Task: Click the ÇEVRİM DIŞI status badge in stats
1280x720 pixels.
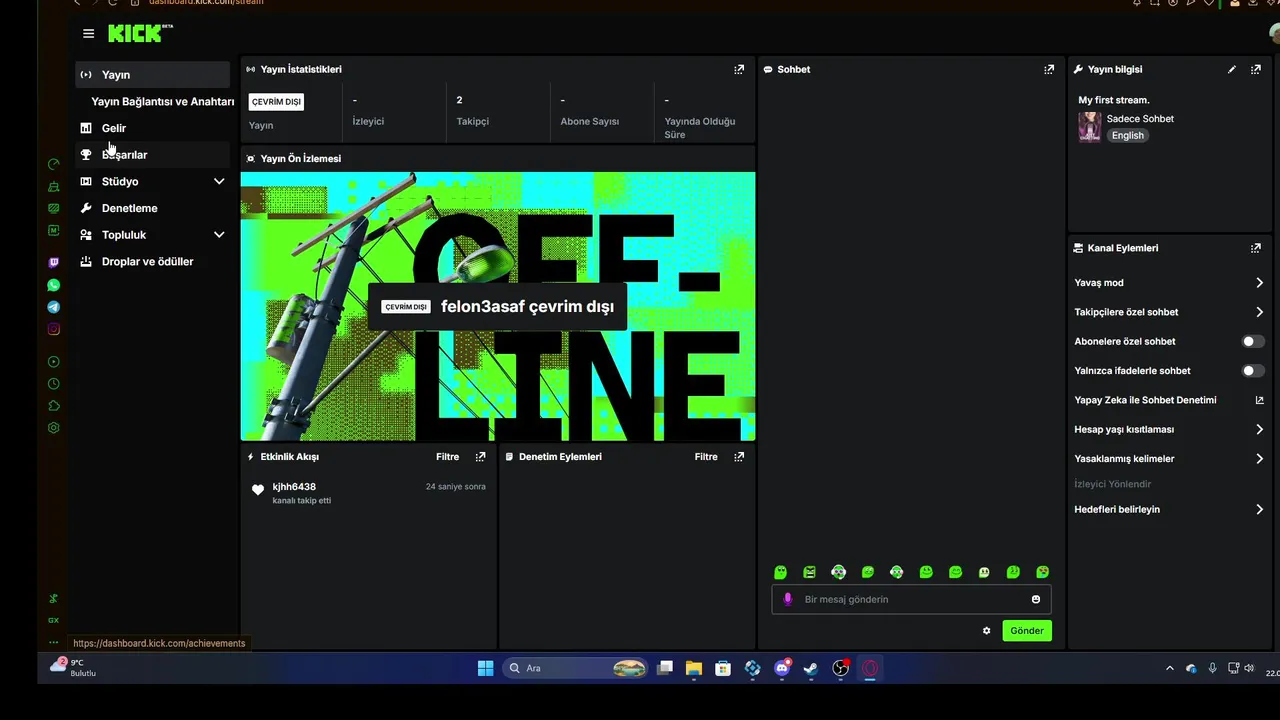Action: click(276, 102)
